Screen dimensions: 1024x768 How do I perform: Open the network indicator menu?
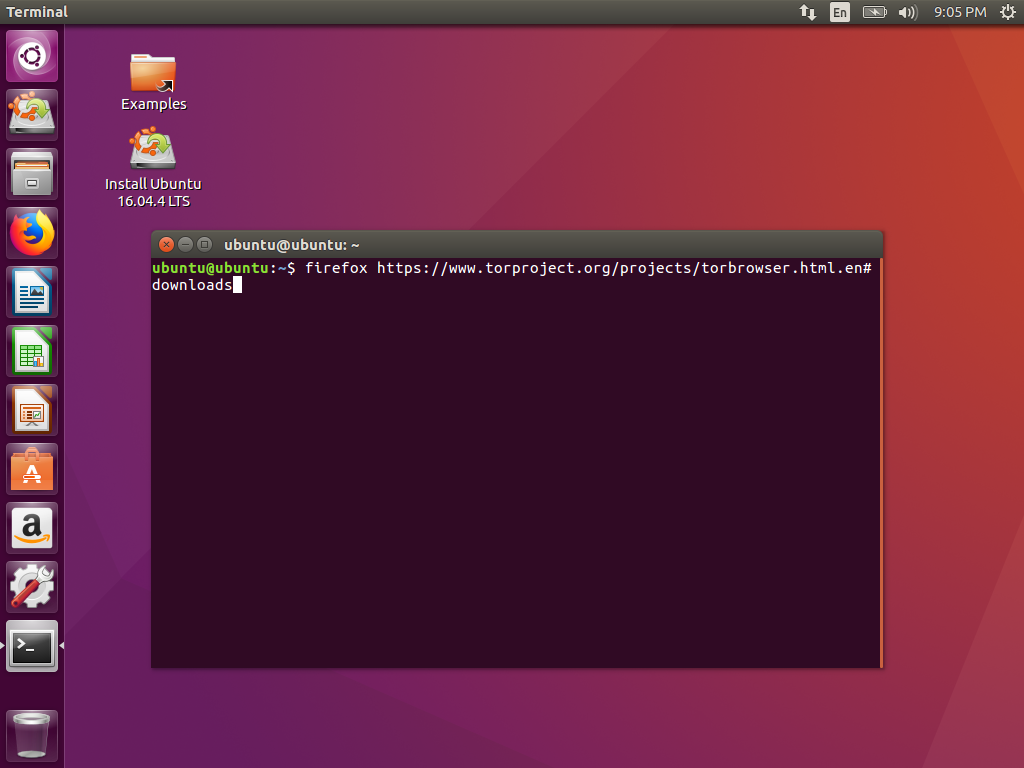[x=807, y=12]
